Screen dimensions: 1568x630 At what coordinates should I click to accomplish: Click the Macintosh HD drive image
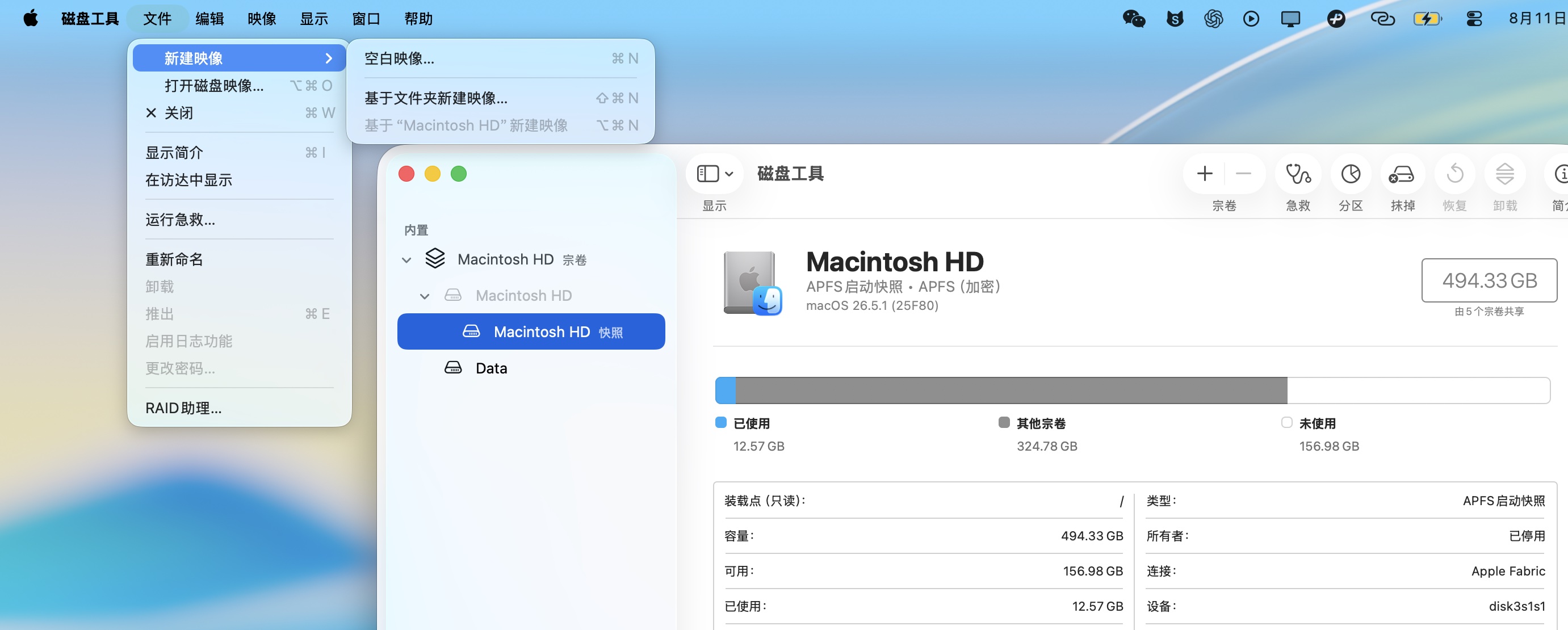click(752, 283)
